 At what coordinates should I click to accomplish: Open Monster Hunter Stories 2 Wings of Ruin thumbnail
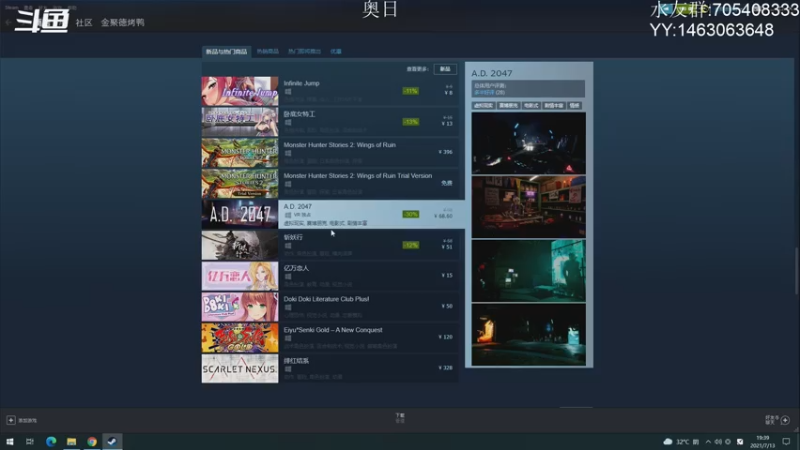tap(240, 153)
